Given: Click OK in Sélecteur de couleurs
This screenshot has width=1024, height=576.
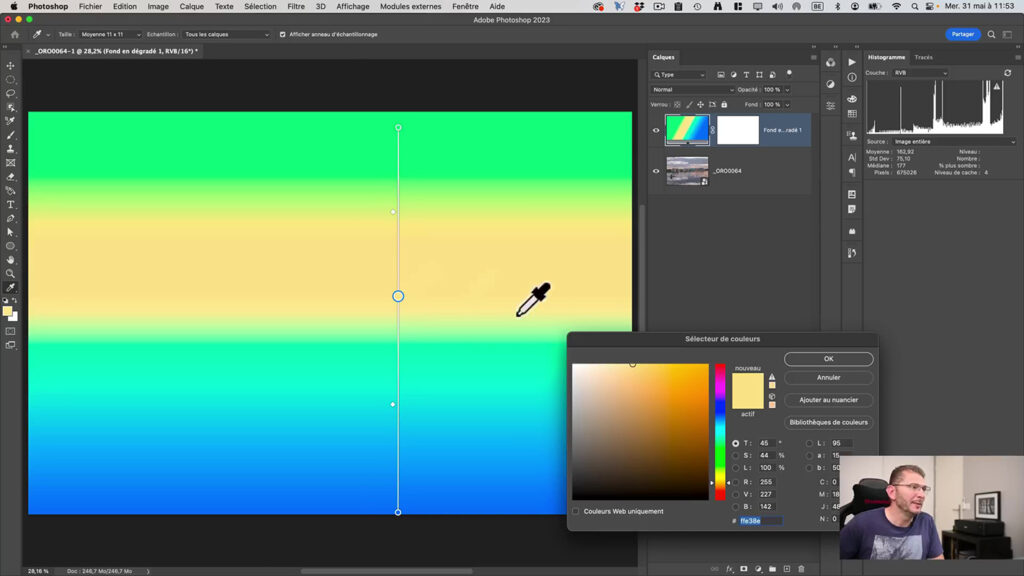Looking at the screenshot, I should click(x=828, y=359).
